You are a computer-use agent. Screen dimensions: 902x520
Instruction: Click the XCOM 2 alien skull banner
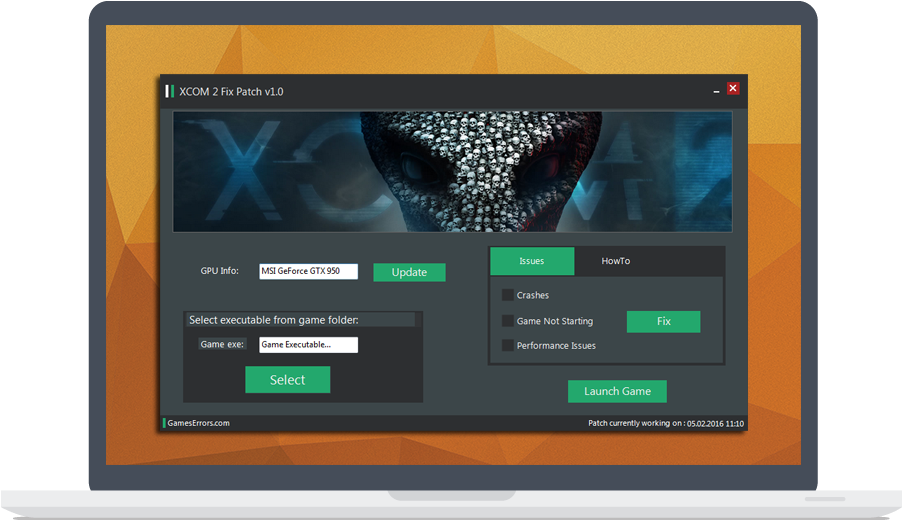pyautogui.click(x=452, y=171)
